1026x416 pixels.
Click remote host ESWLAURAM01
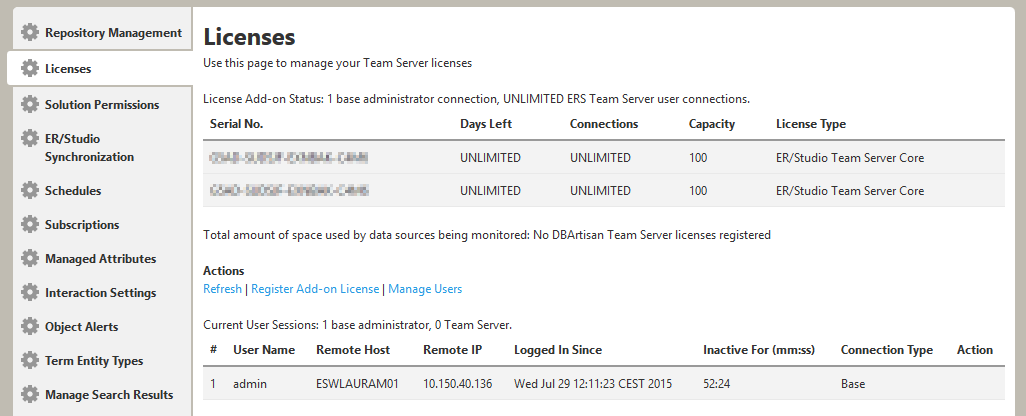click(x=357, y=384)
